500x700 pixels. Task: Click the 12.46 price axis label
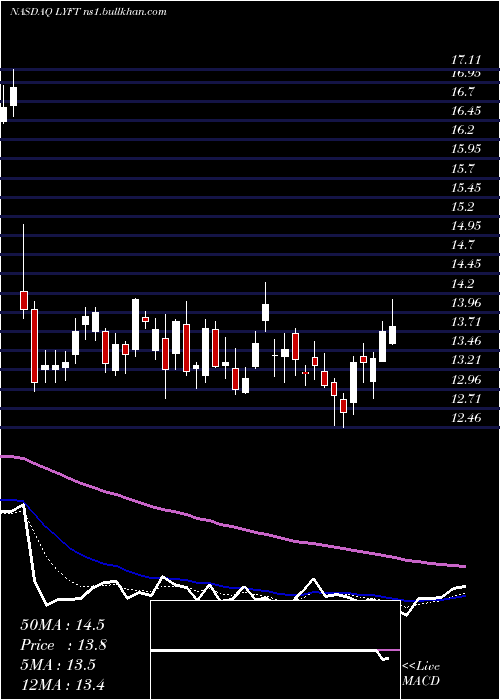coord(466,418)
